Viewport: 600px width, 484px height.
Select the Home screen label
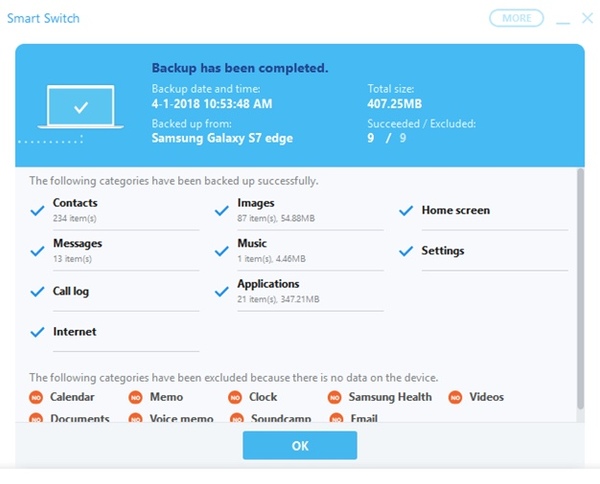[x=456, y=210]
